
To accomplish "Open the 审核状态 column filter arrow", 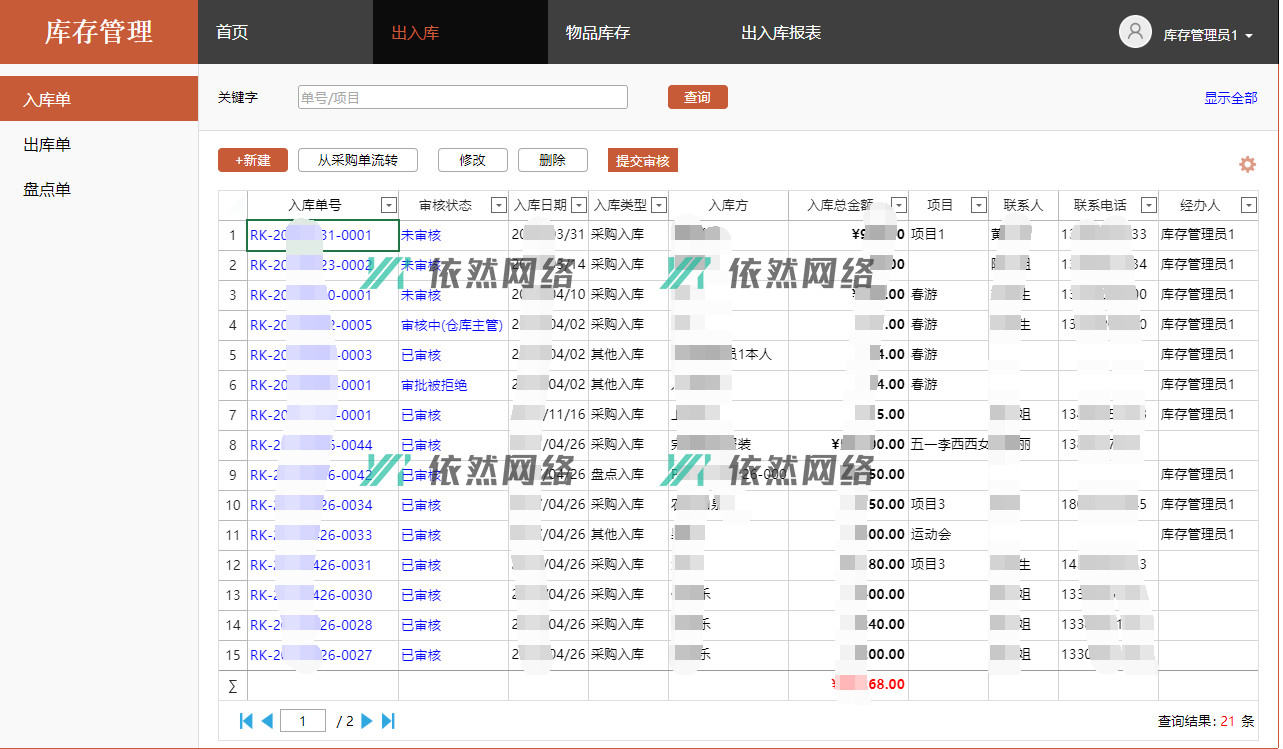I will [498, 205].
